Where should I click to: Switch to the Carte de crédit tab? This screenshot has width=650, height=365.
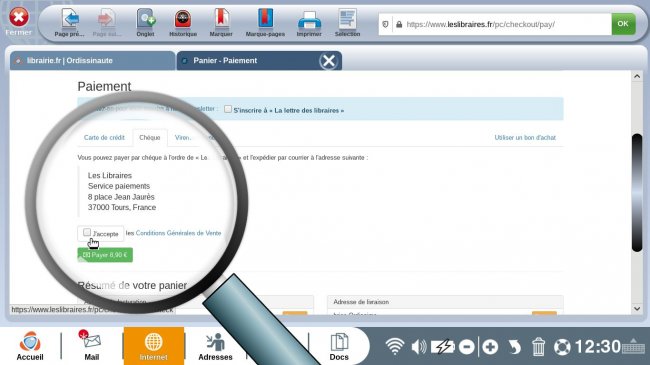[104, 138]
